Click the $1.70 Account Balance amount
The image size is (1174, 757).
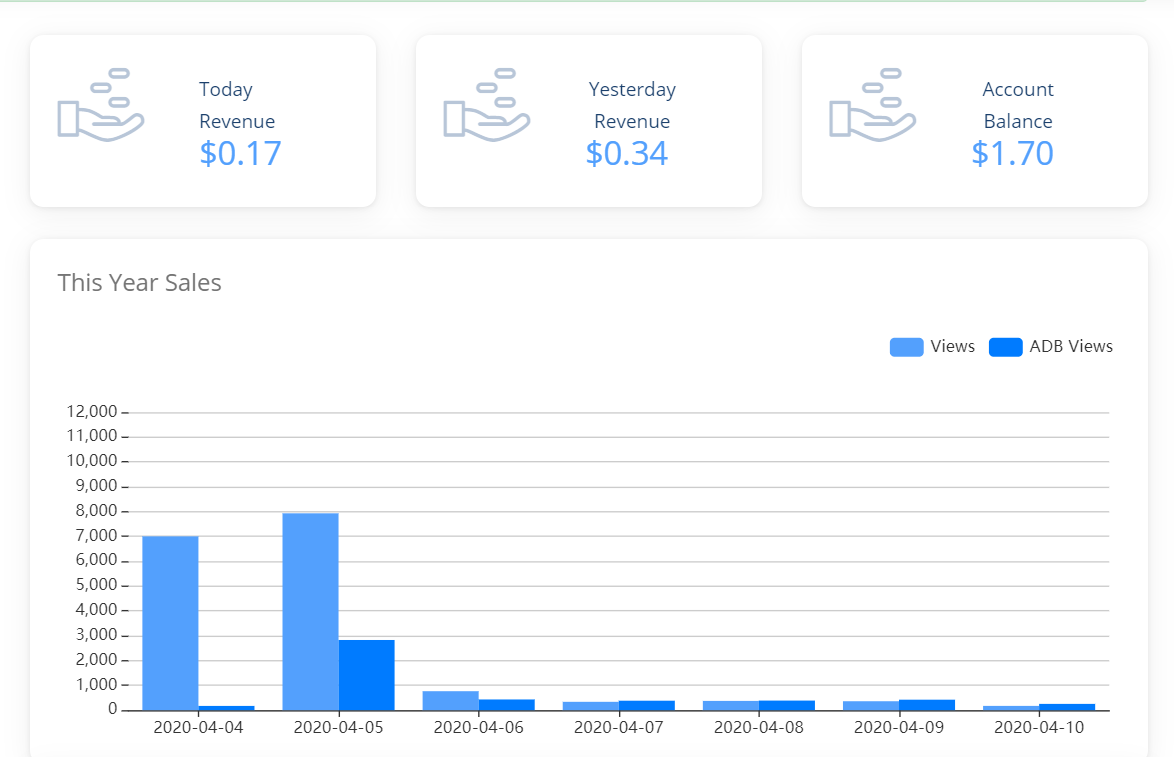1012,154
